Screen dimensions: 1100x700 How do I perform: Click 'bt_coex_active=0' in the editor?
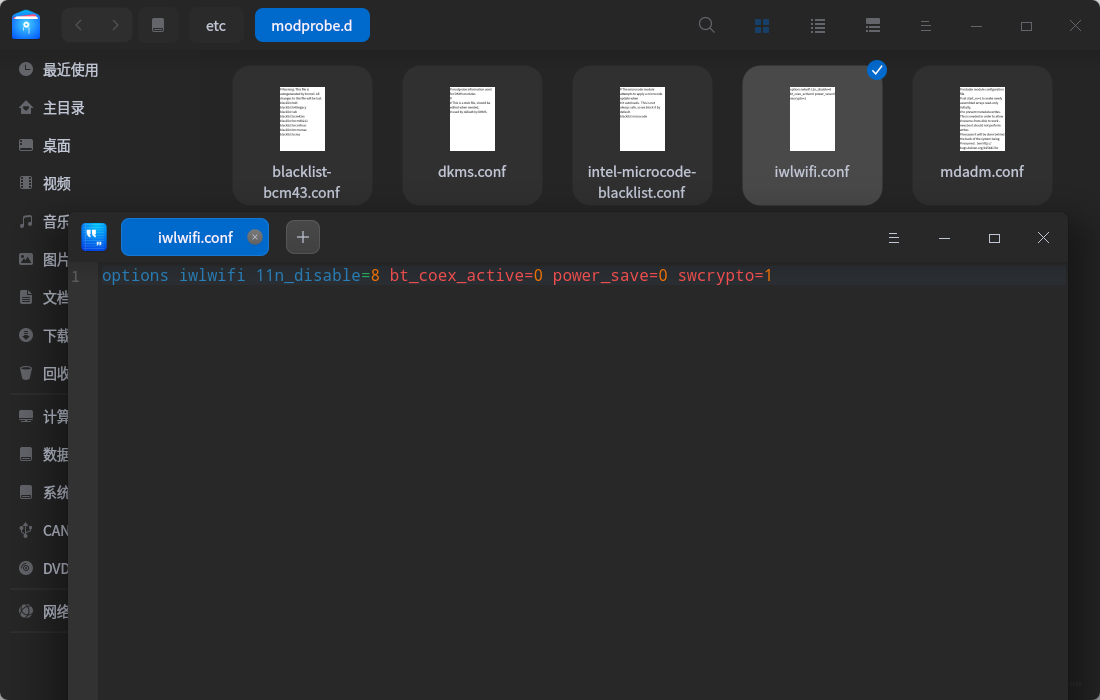coord(466,276)
